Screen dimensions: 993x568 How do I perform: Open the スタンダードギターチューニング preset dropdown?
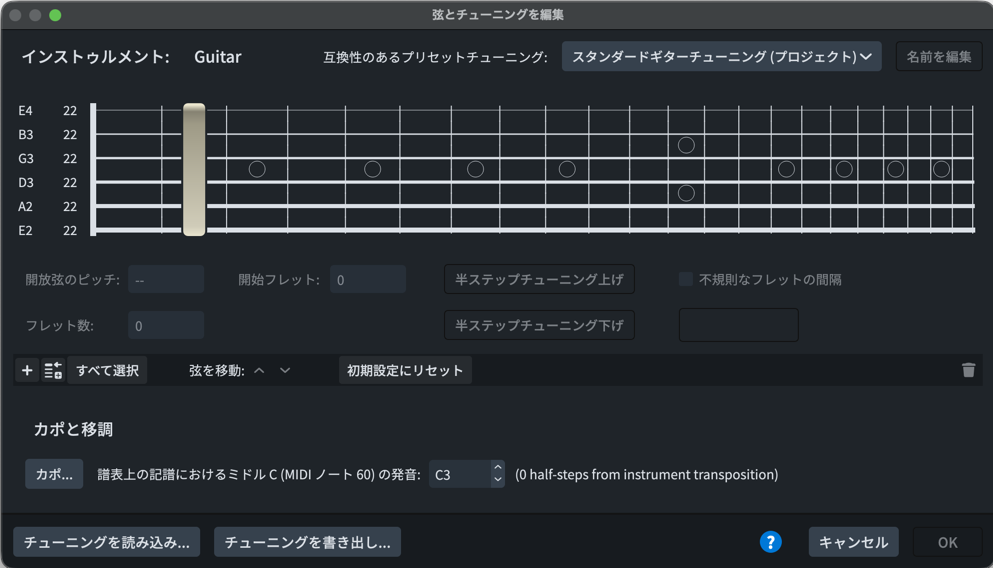(721, 57)
